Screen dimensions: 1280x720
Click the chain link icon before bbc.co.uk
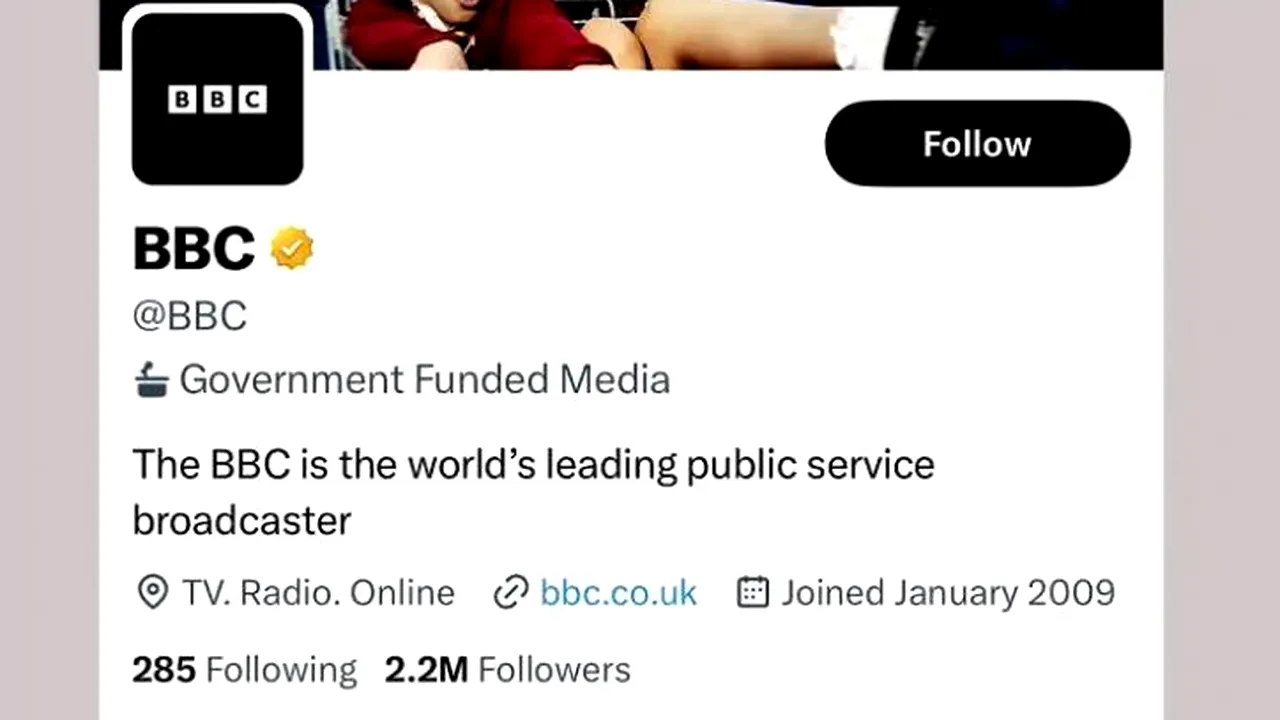coord(510,592)
